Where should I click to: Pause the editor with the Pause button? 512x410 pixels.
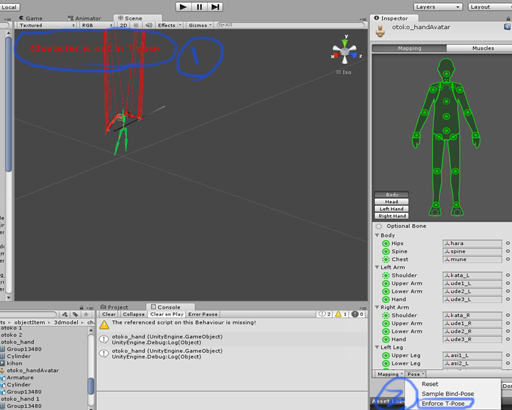(199, 7)
